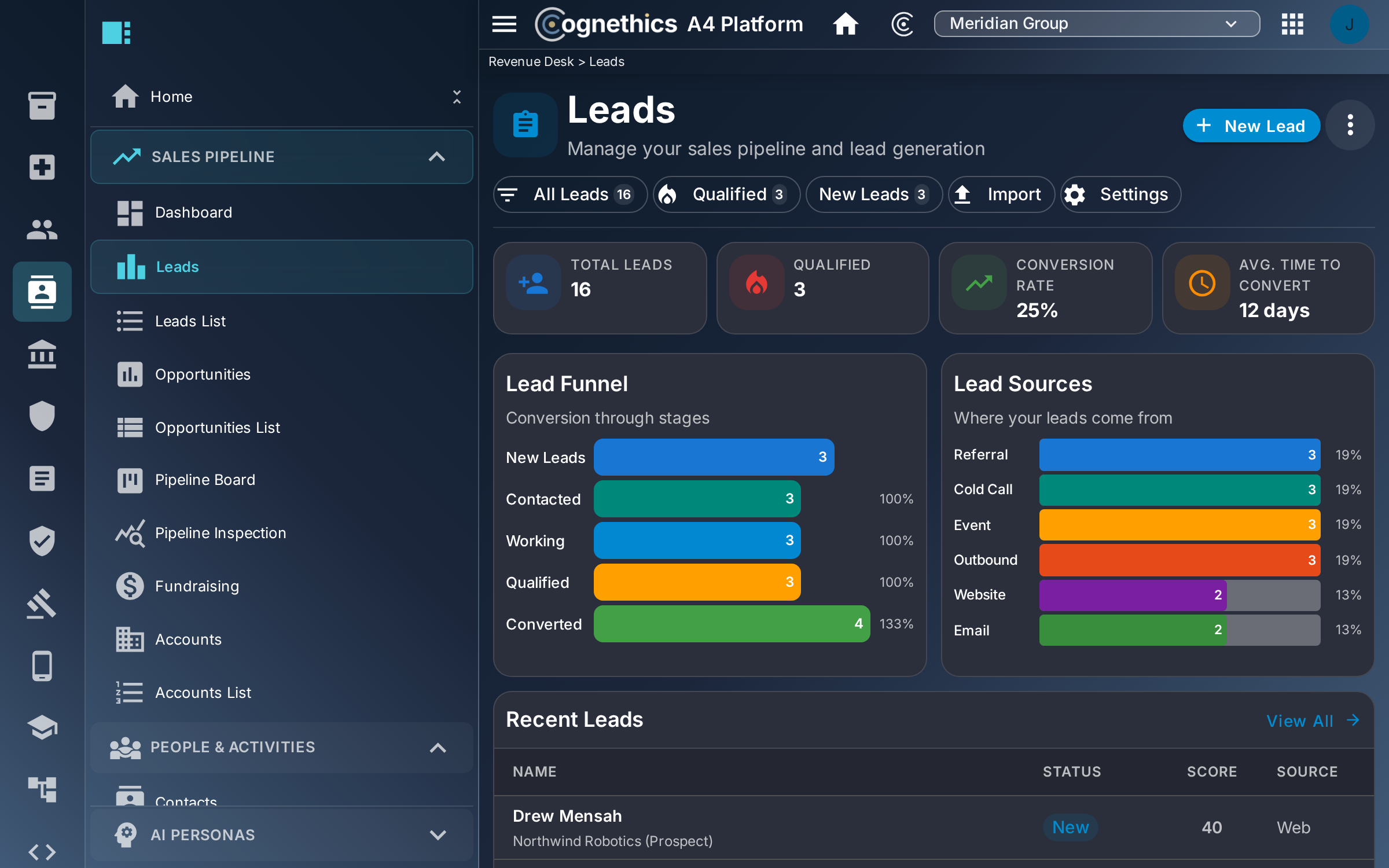Click the Qualified flame stat icon
Image resolution: width=1389 pixels, height=868 pixels.
[756, 283]
